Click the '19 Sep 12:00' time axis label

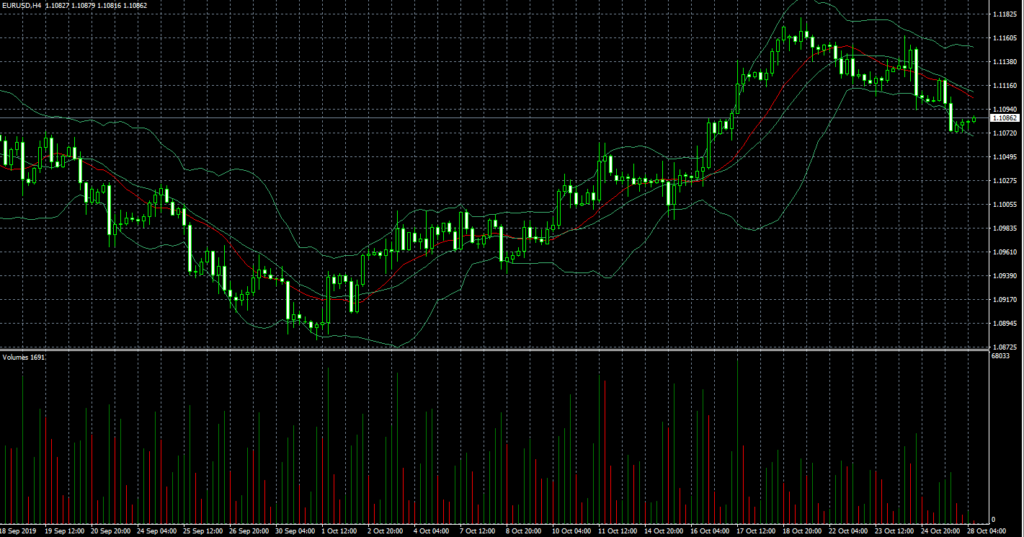click(65, 531)
